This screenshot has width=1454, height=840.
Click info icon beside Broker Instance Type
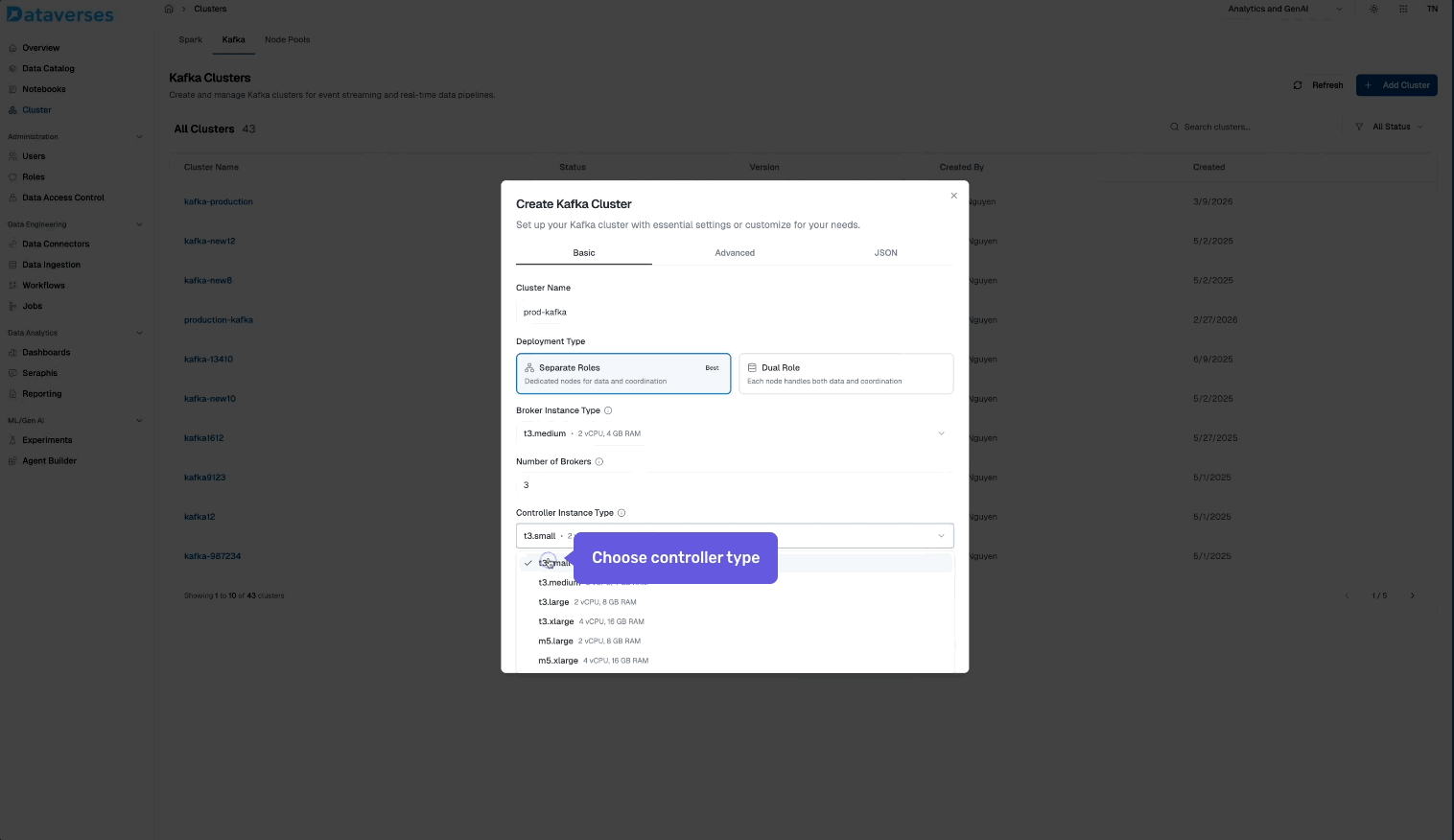click(608, 410)
